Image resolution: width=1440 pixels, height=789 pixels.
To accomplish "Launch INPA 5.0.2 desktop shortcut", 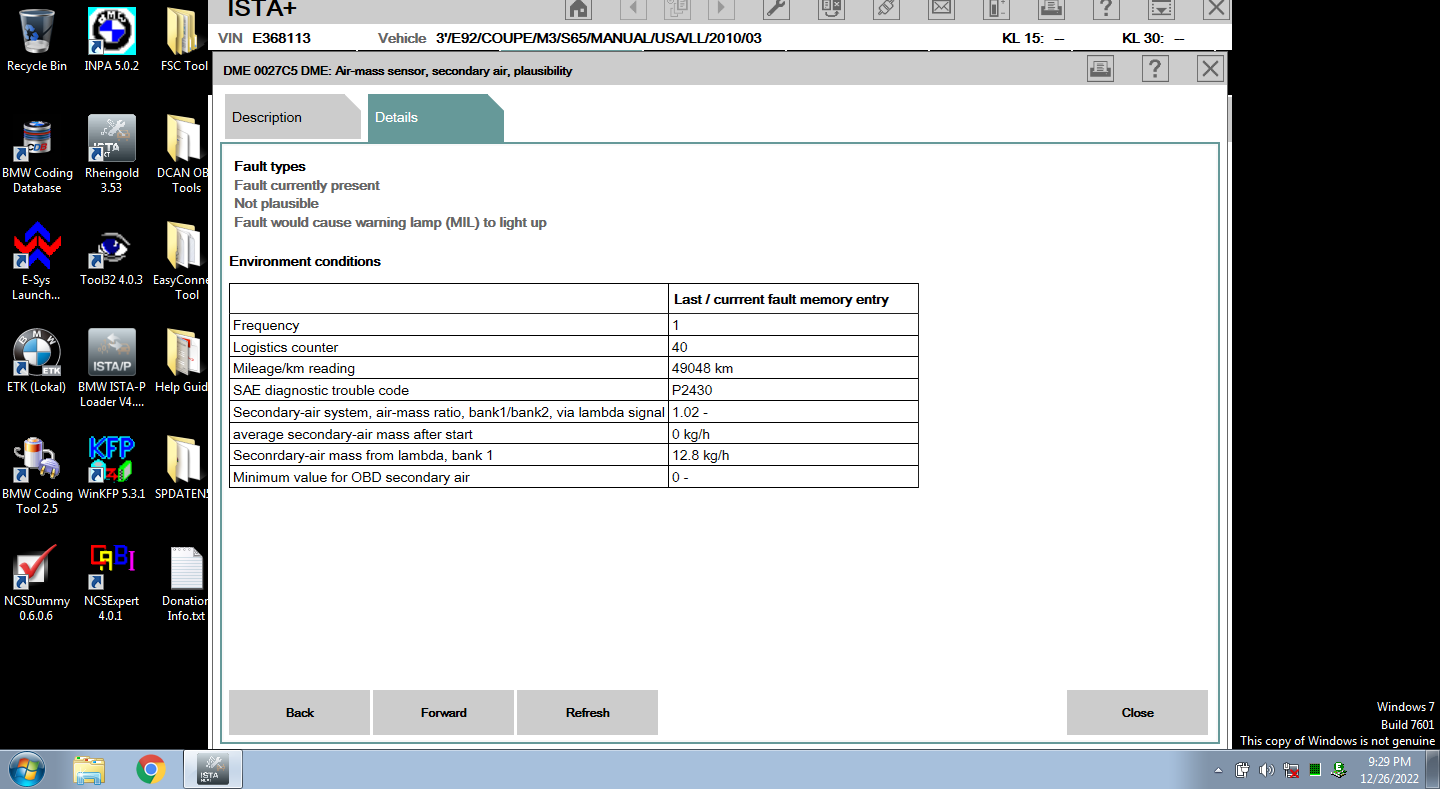I will (112, 40).
